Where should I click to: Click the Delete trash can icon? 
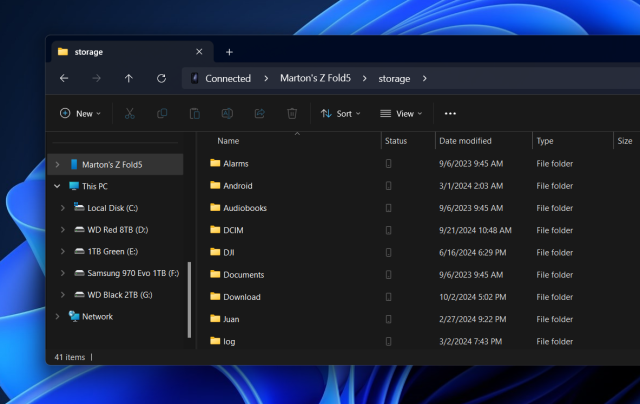(292, 114)
